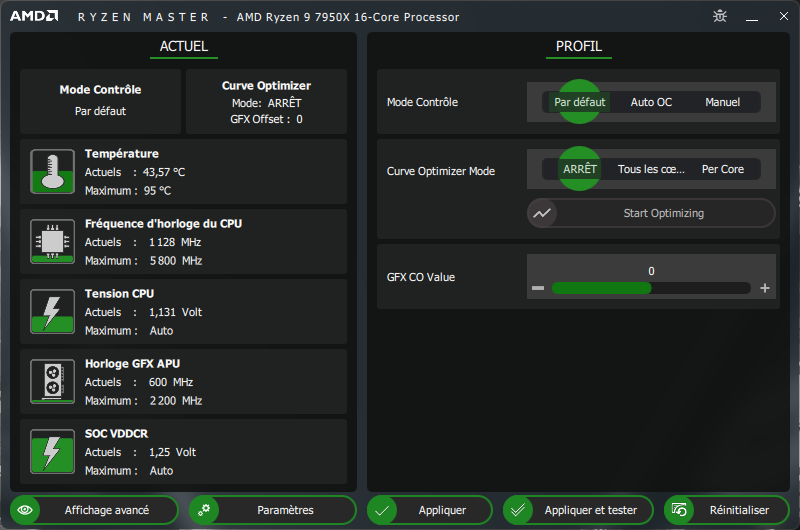Click the Mode Contrôle Par défaut status panel
800x530 pixels.
(x=101, y=101)
